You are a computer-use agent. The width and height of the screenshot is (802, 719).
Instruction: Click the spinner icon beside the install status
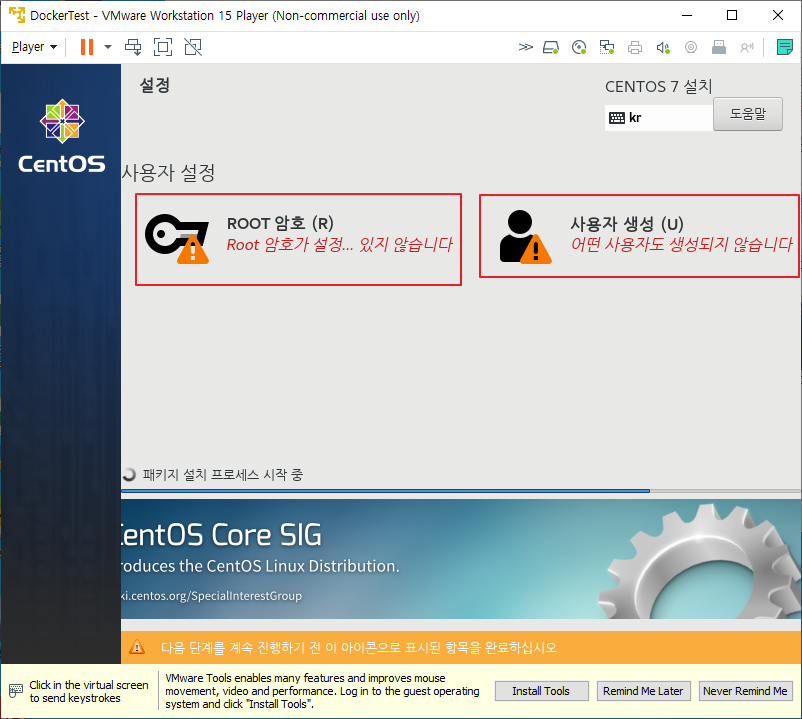coord(129,475)
